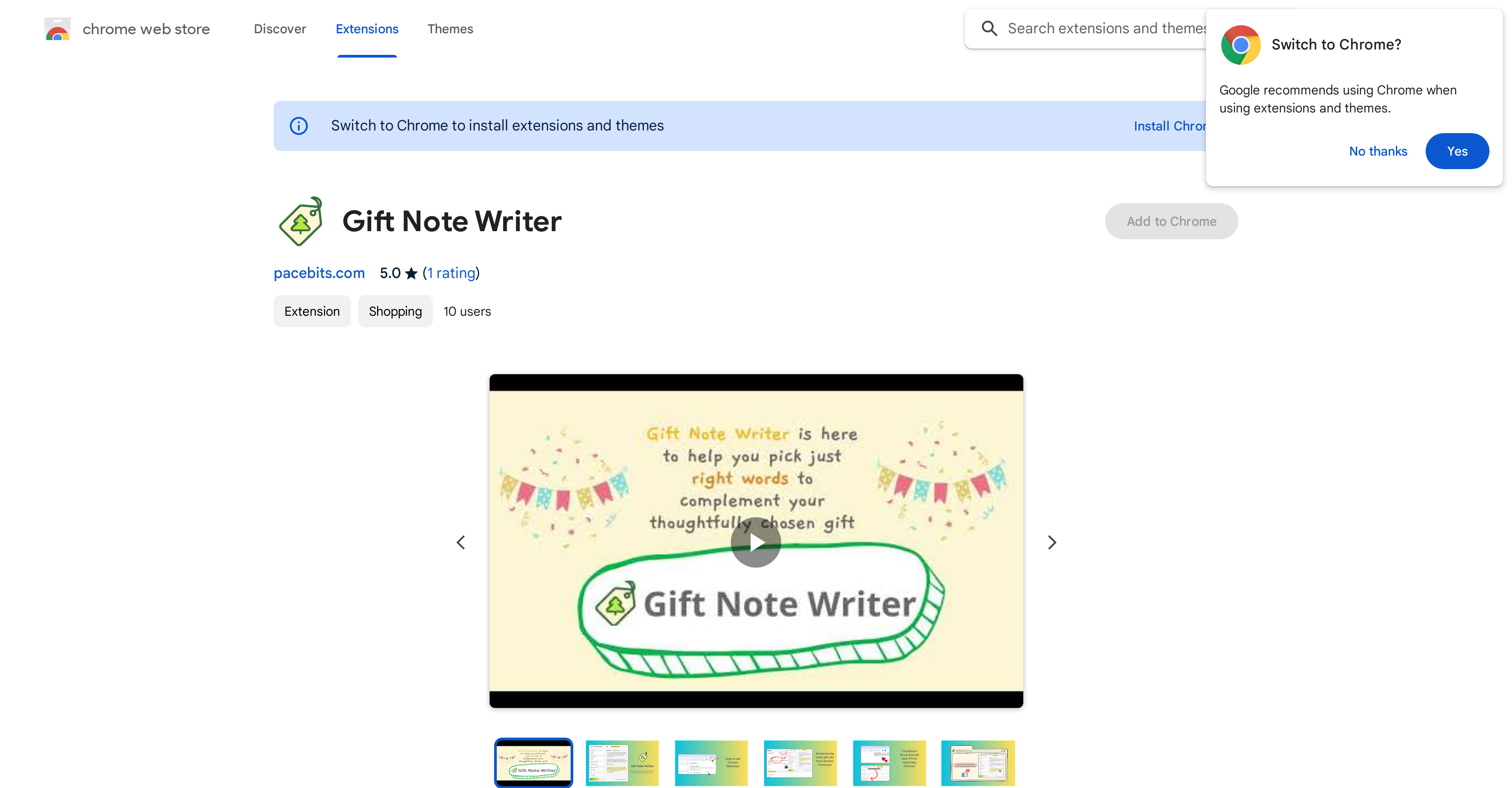Click the Chrome Web Store logo
1512x788 pixels.
pos(57,28)
